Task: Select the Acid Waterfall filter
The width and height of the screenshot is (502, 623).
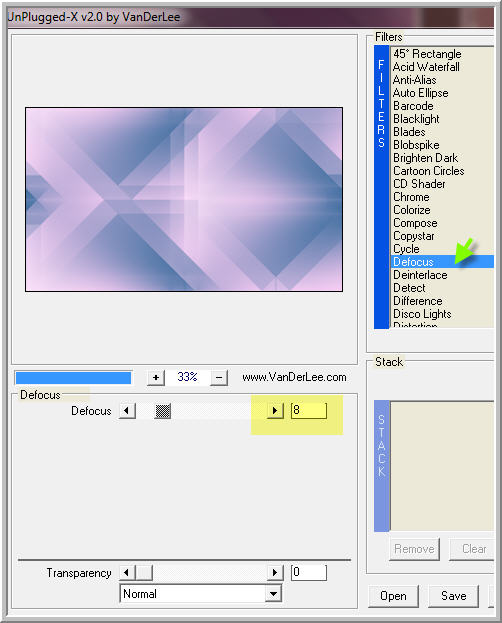Action: pyautogui.click(x=426, y=67)
